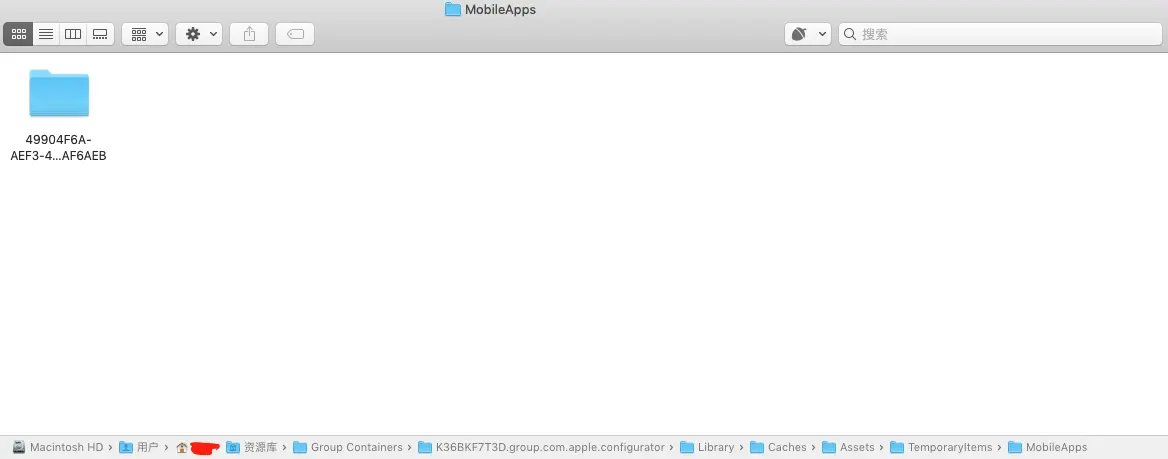Click the Edit Tags button
Screen dimensions: 1168x459
click(x=295, y=34)
